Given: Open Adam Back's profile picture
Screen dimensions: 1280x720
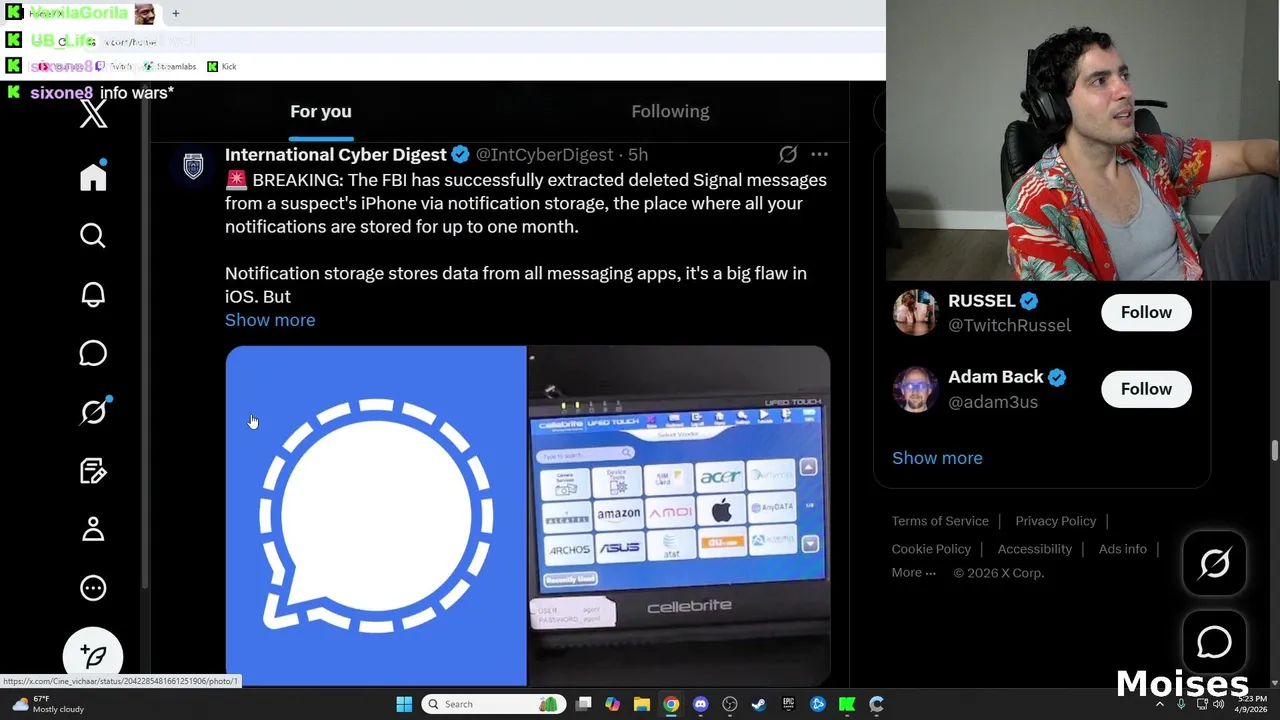Looking at the screenshot, I should pos(915,389).
